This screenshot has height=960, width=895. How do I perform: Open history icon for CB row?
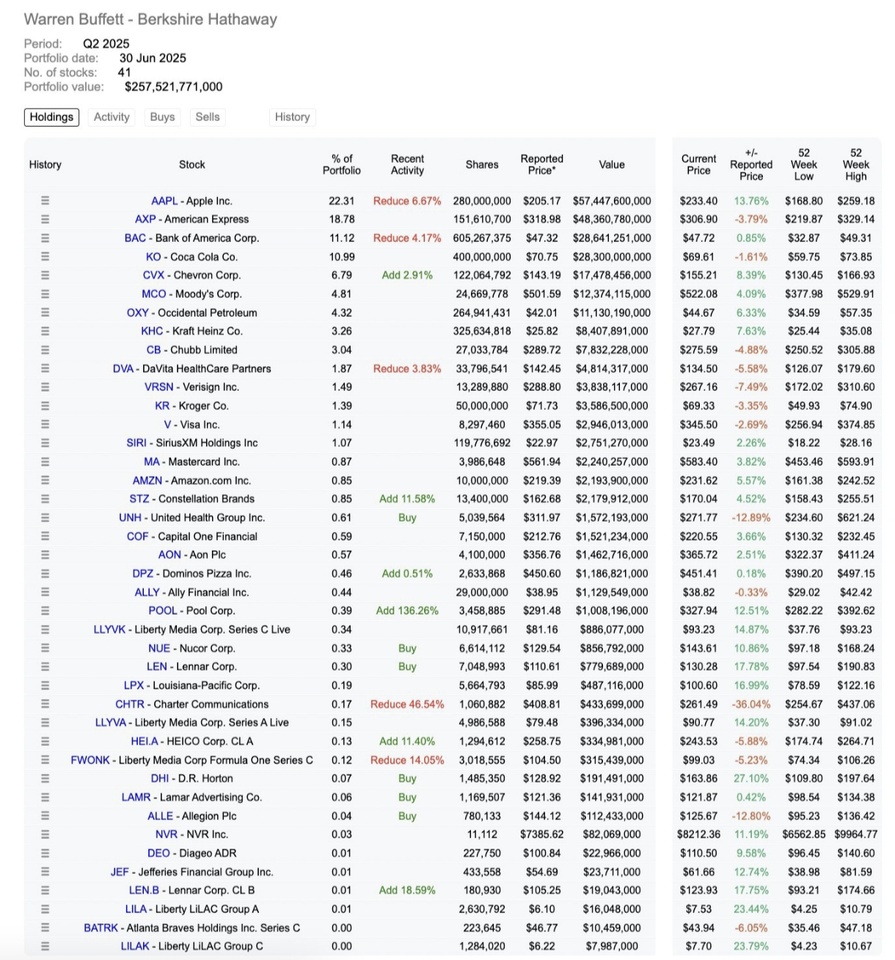click(45, 350)
